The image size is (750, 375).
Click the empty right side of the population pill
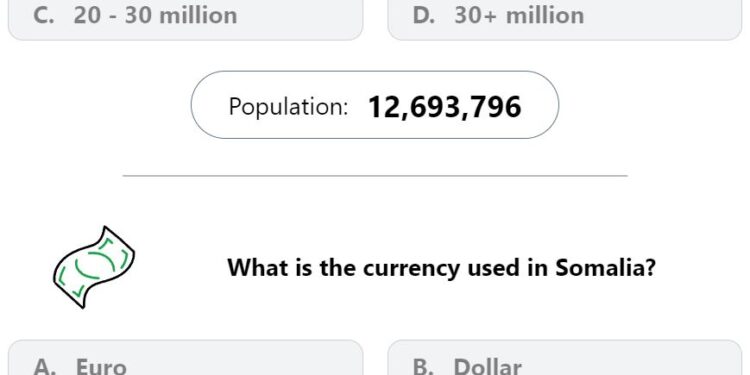tap(540, 105)
